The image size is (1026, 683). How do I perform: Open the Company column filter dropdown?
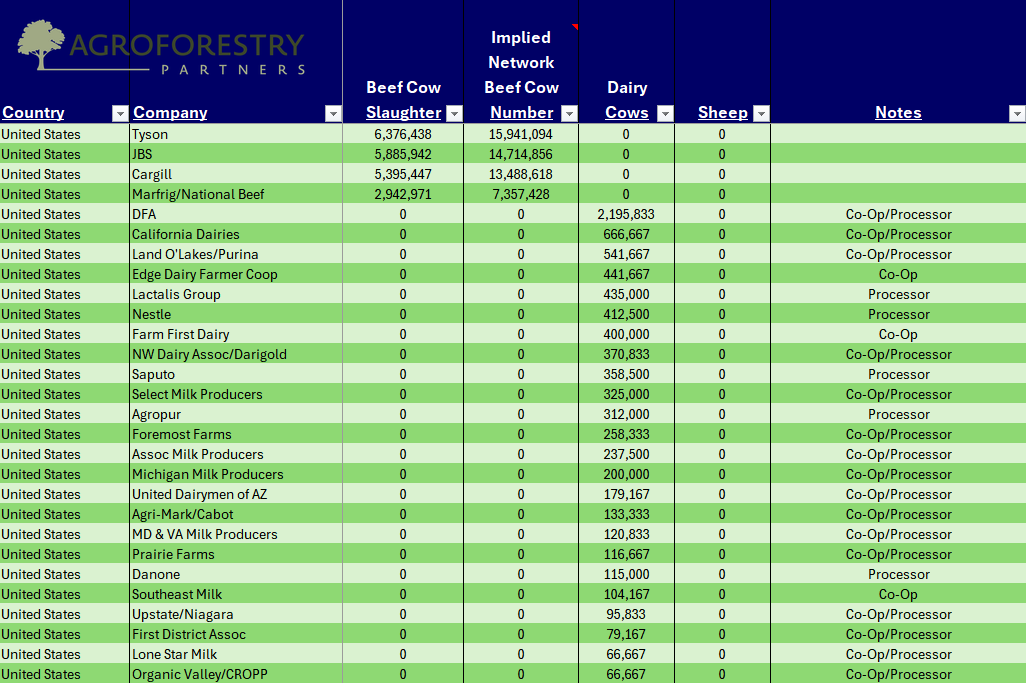click(333, 114)
